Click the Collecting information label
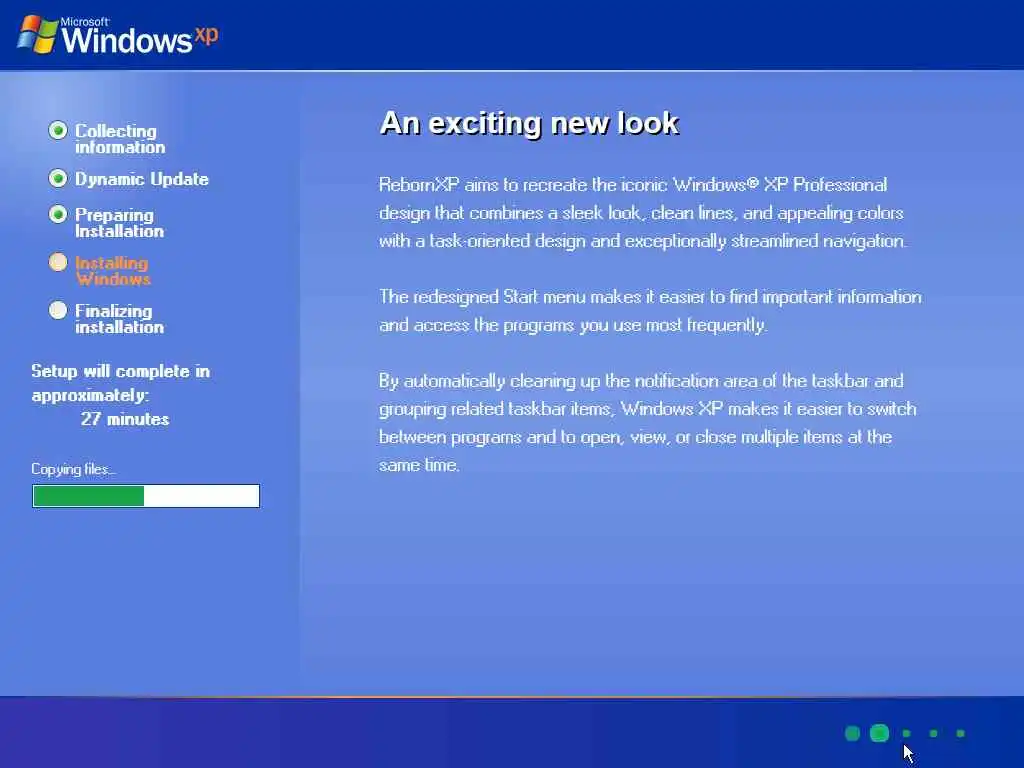This screenshot has height=768, width=1024. [x=120, y=138]
